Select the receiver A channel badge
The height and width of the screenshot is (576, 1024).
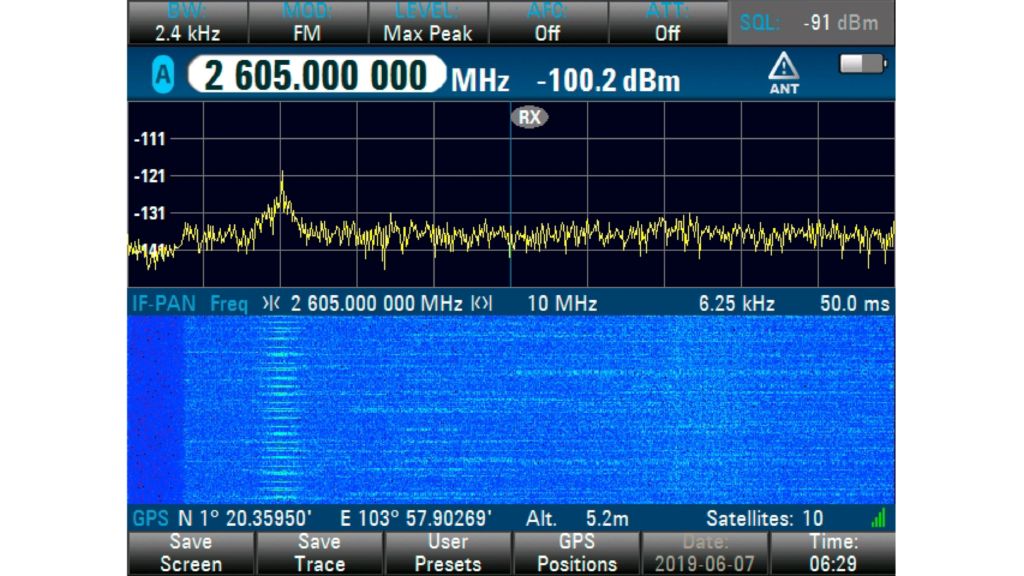(162, 77)
